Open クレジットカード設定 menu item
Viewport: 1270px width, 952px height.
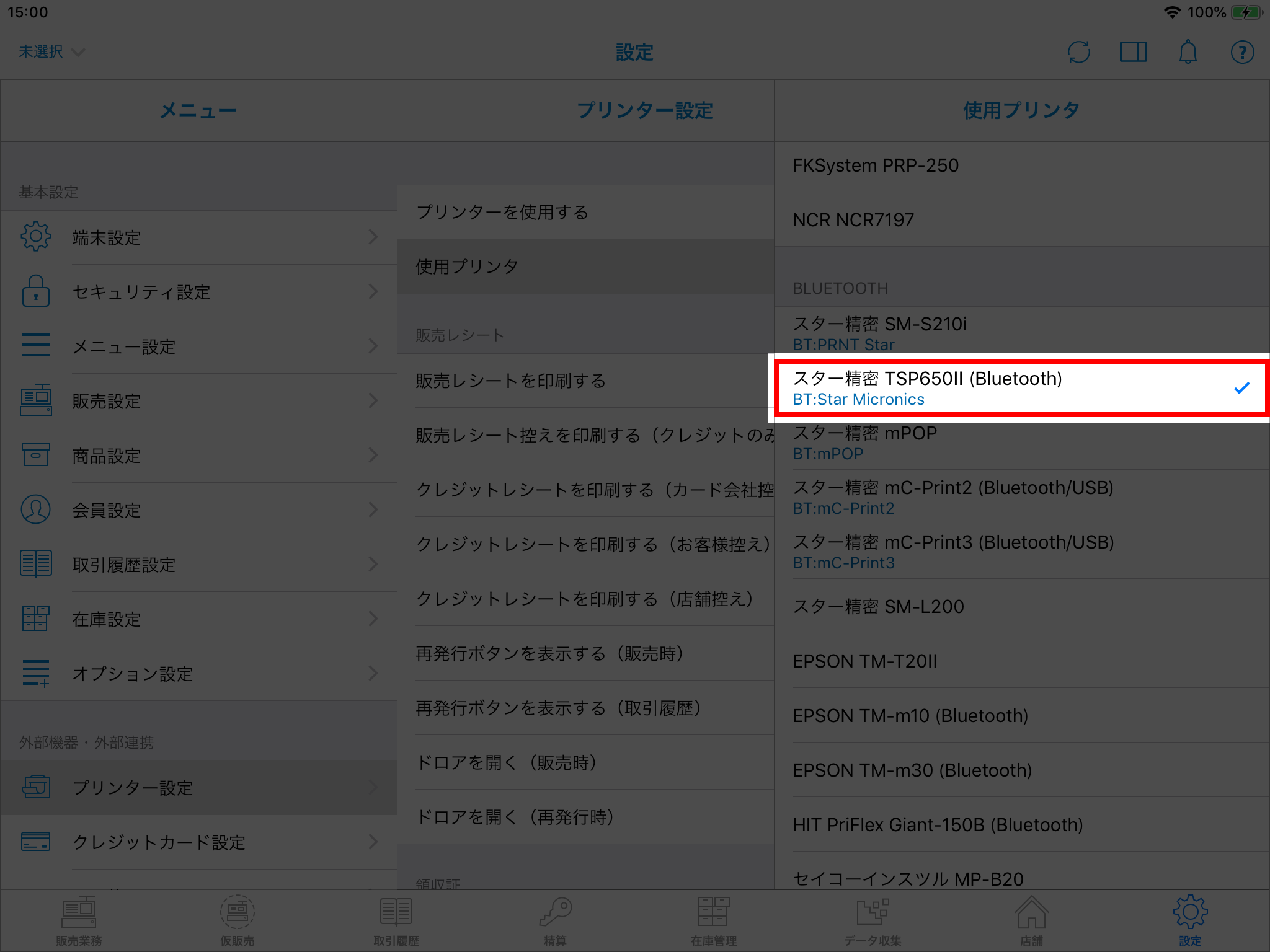[198, 842]
